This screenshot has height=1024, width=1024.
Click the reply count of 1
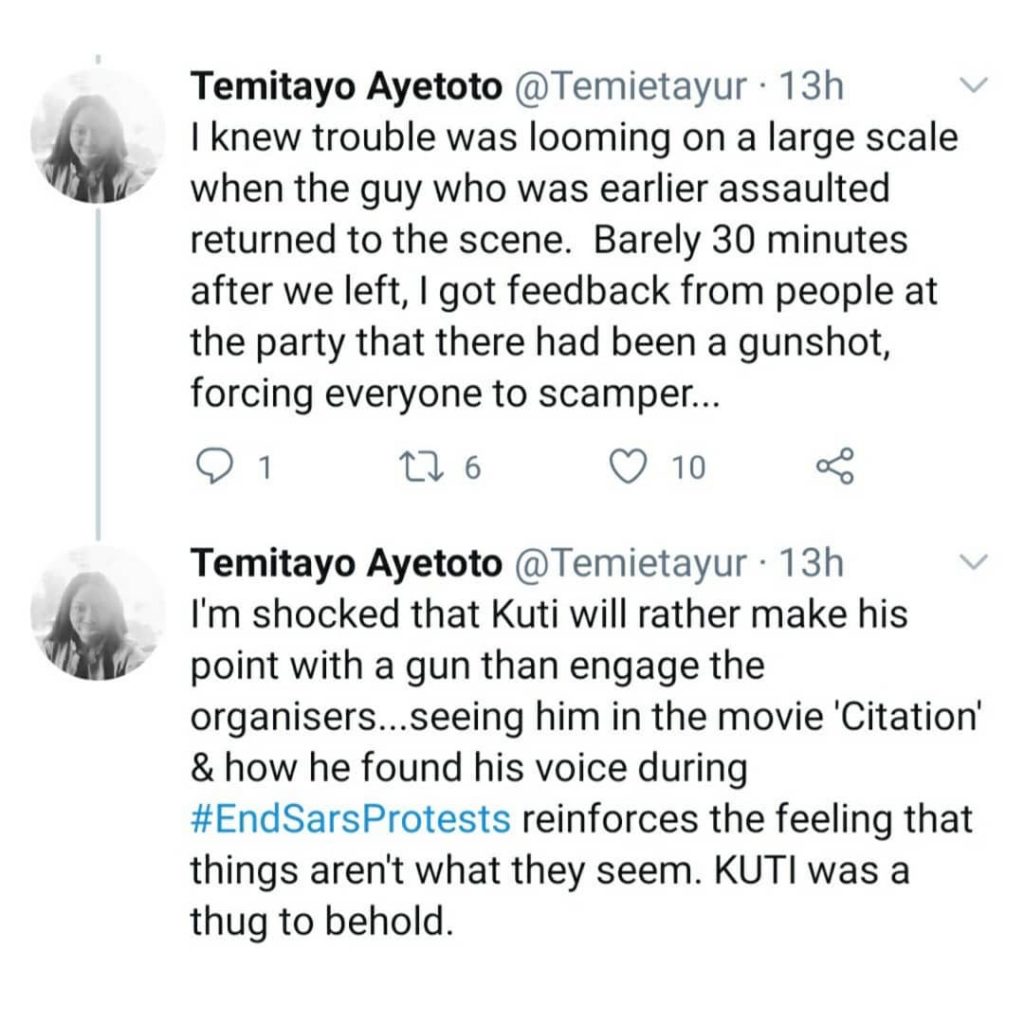coord(263,468)
